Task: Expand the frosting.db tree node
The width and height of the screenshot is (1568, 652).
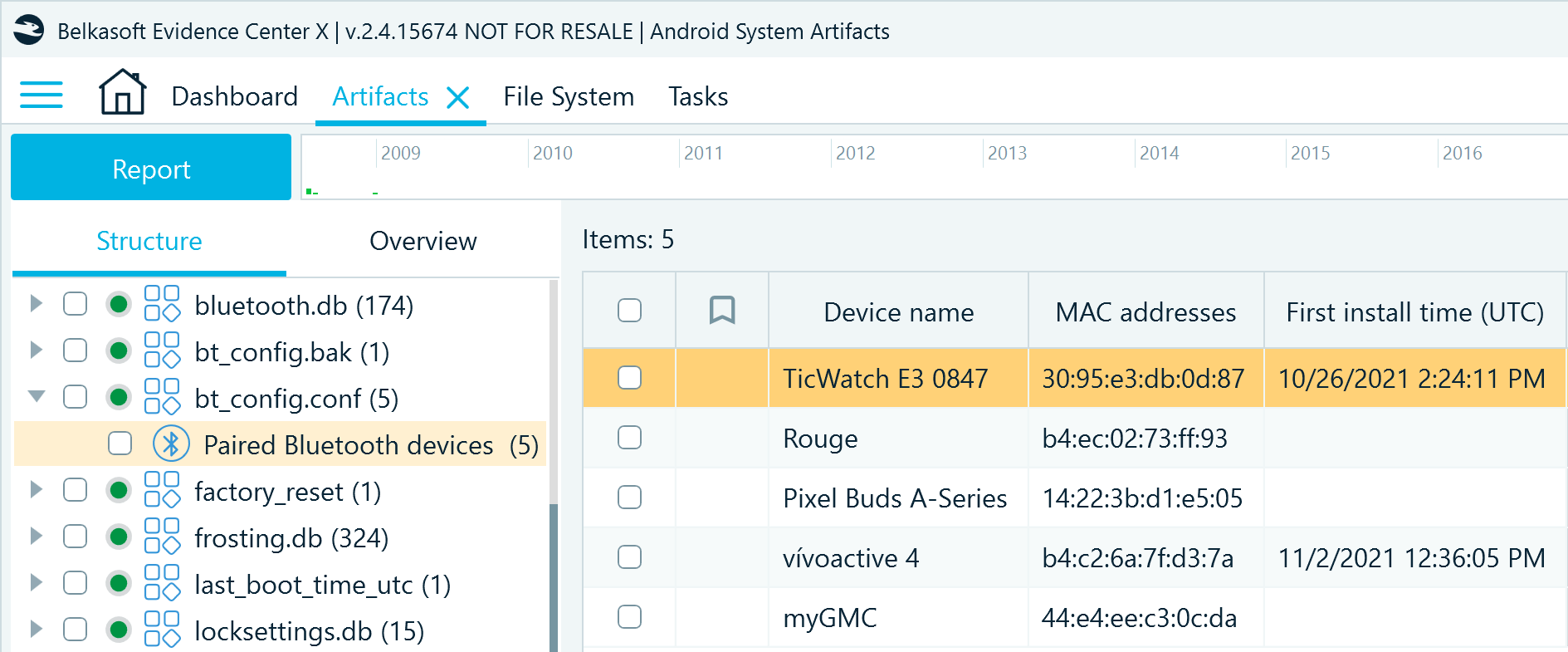Action: coord(36,536)
